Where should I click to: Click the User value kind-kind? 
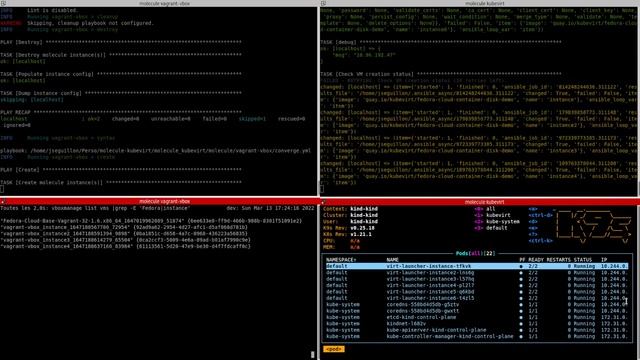coord(364,222)
